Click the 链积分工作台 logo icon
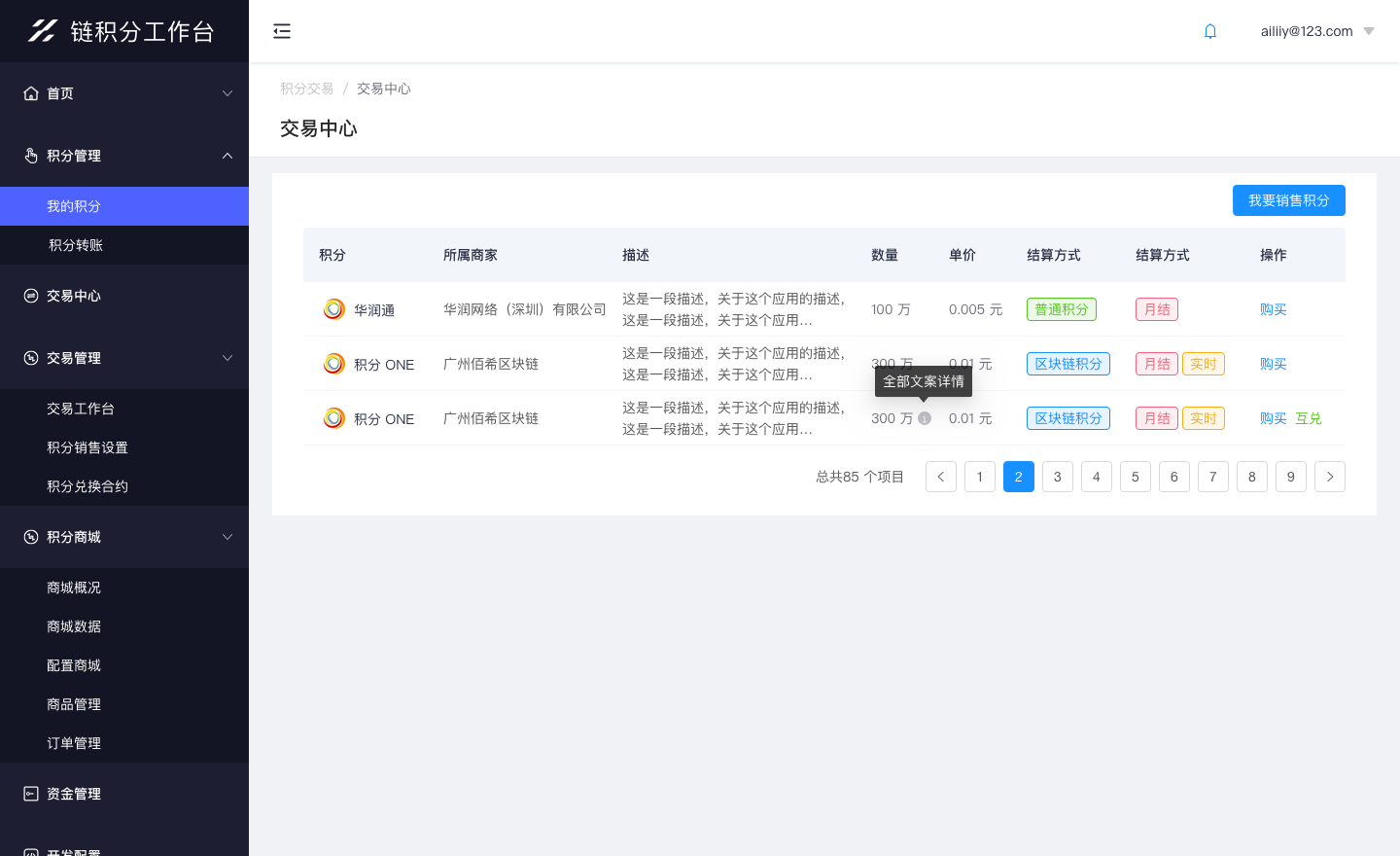1400x856 pixels. (42, 31)
